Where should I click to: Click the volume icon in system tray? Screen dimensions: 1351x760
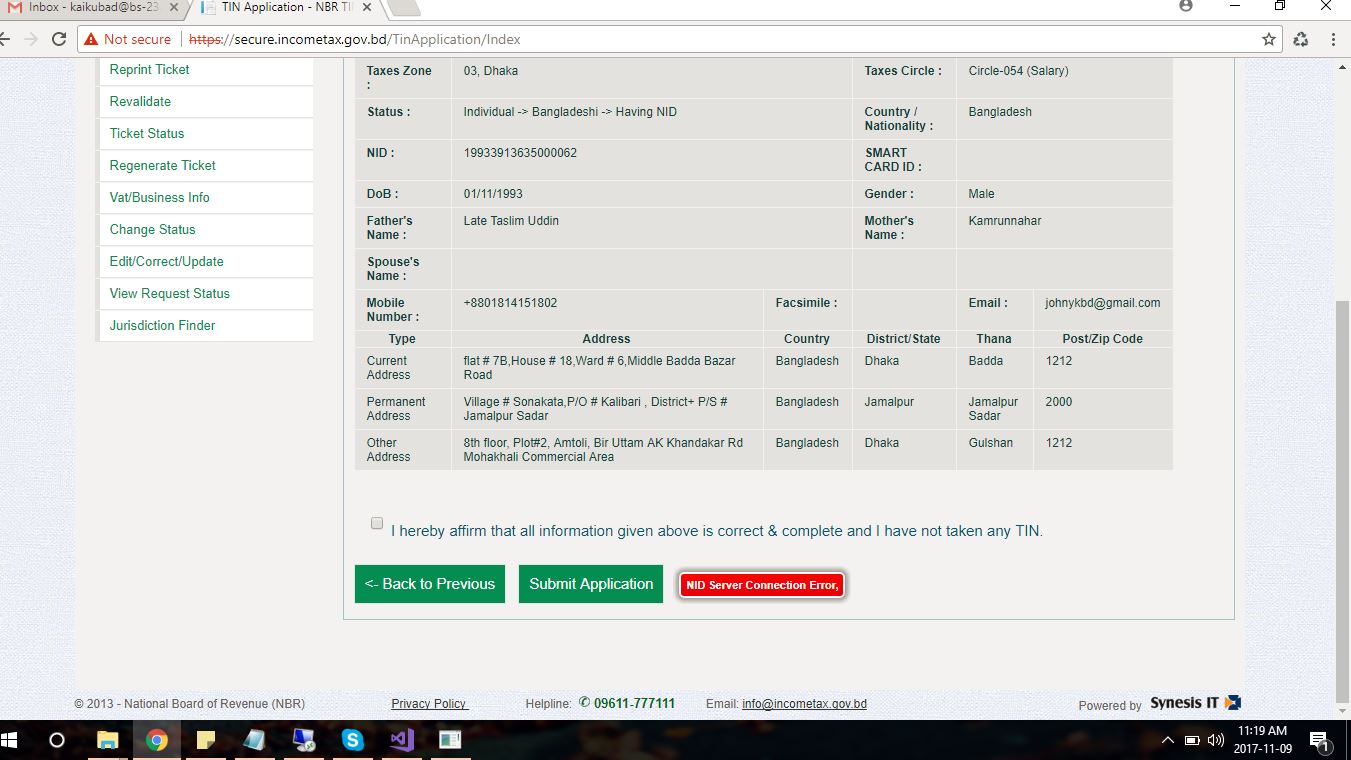(1216, 740)
